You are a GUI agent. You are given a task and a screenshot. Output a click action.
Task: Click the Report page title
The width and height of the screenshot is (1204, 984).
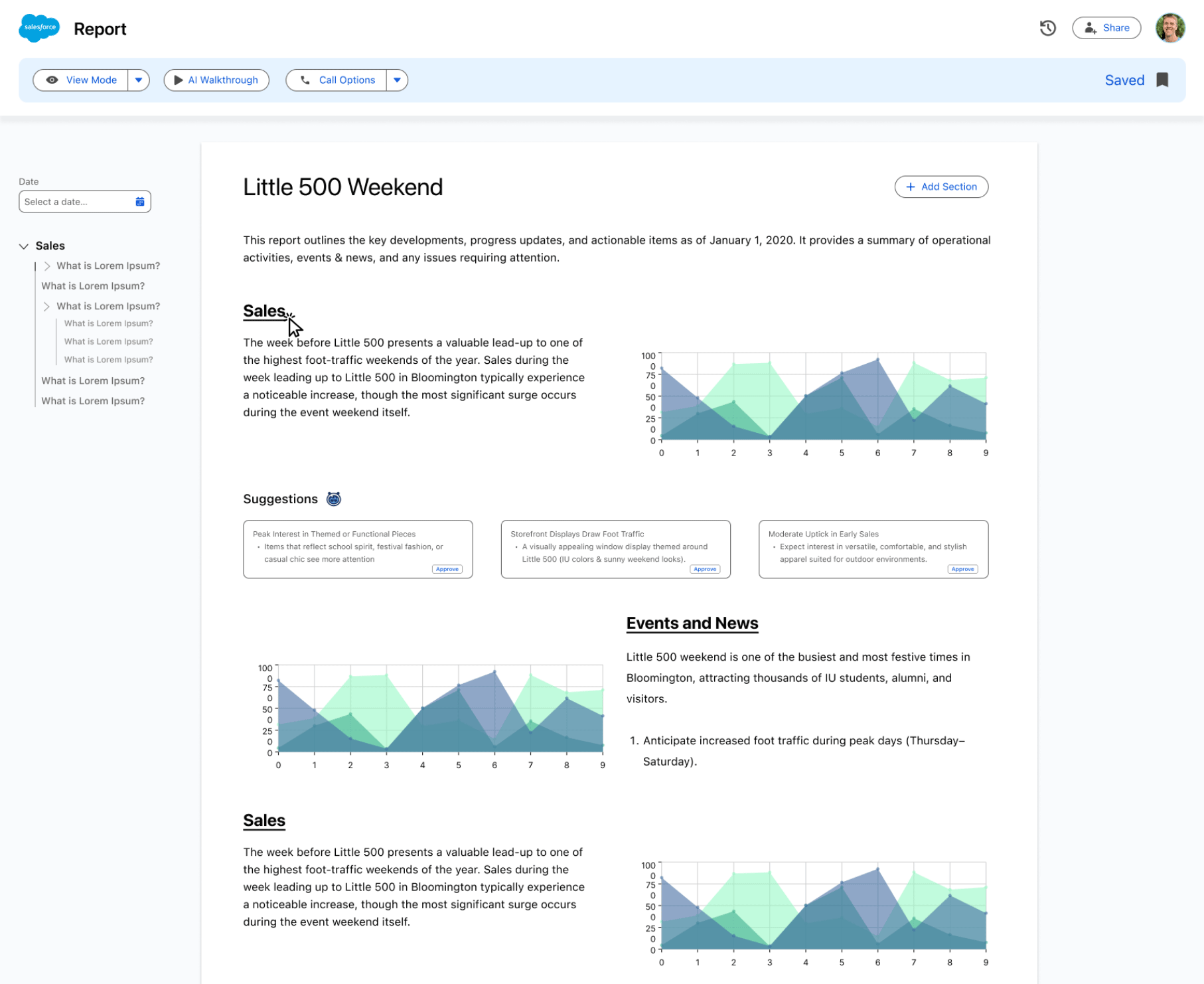tap(100, 29)
